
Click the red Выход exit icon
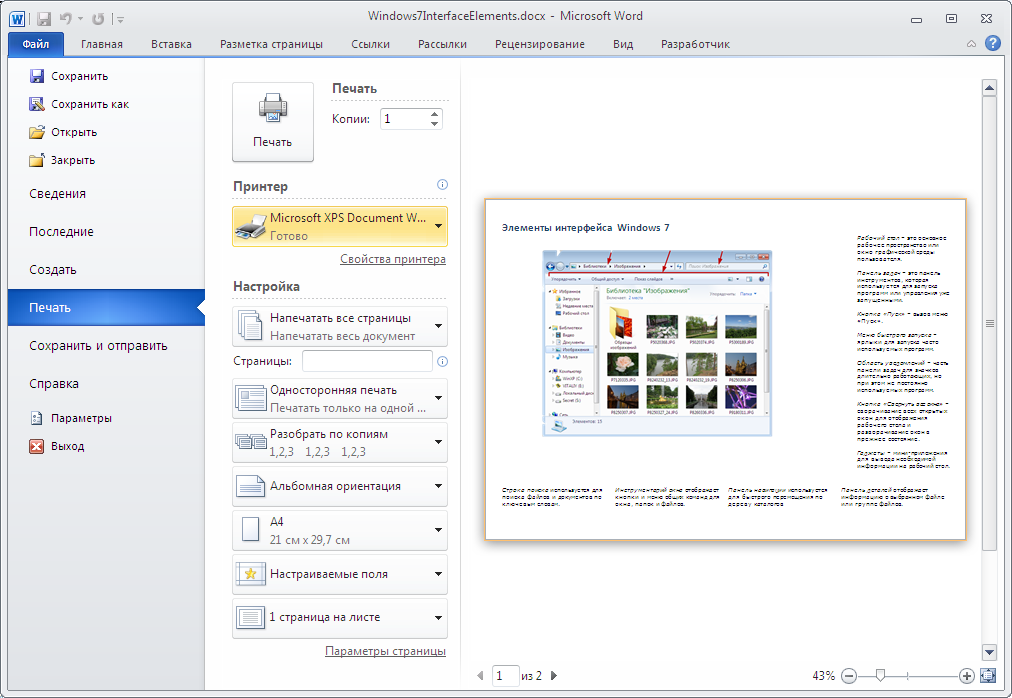[x=37, y=446]
